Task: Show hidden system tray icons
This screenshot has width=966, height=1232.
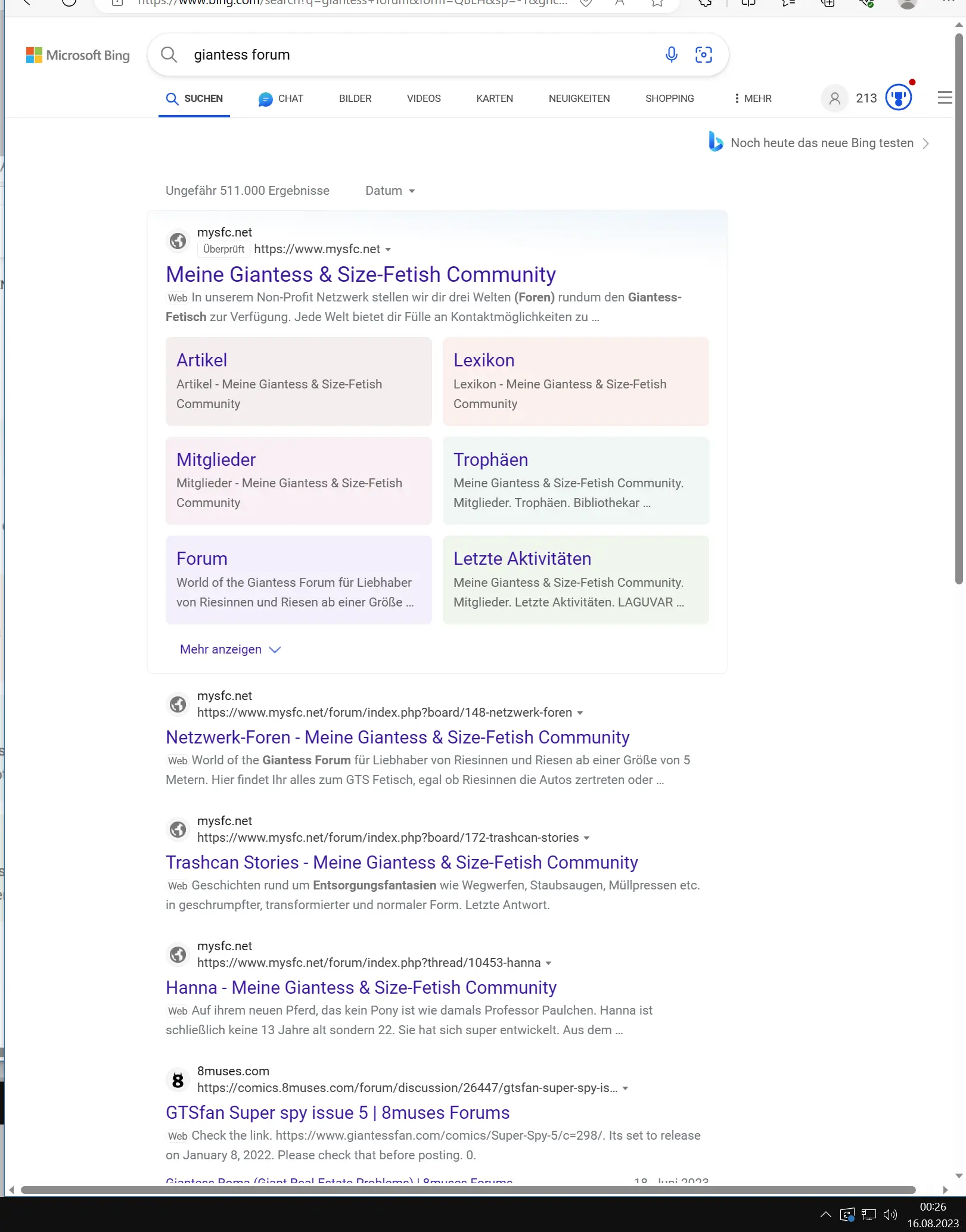Action: 826,1215
